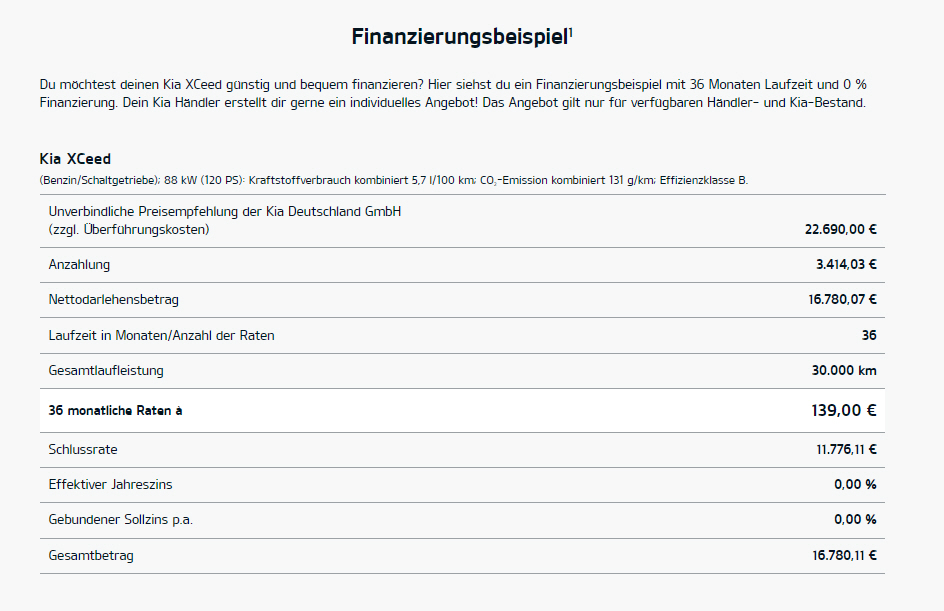Click the Laufzeit in Monaten row

click(462, 335)
